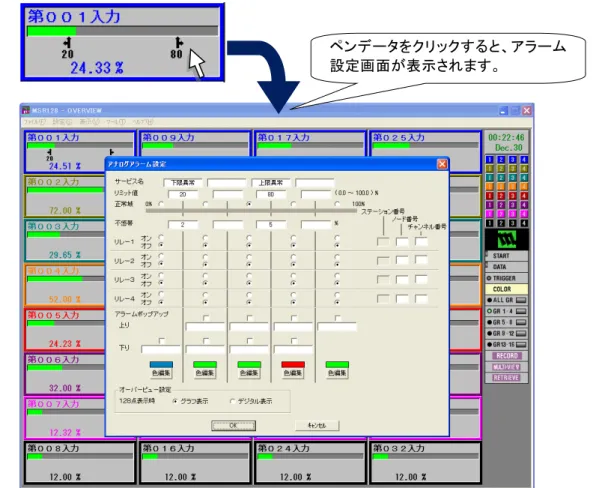596x488 pixels.
Task: Select black pen button 1 in side panel
Action: [490, 223]
